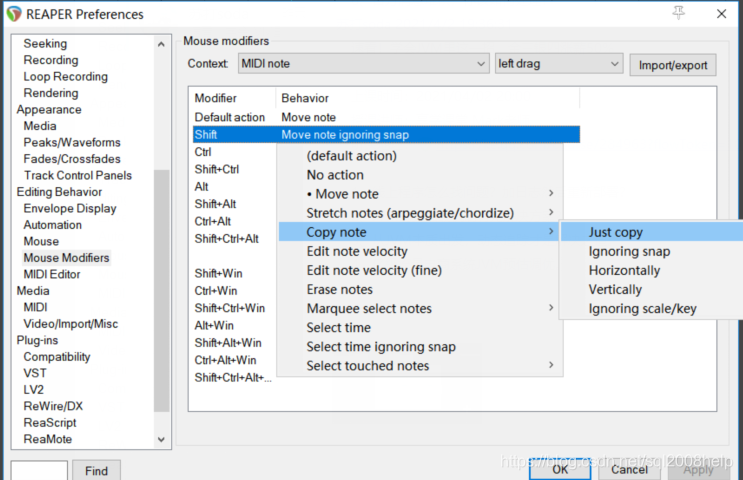Choose Ignoring scale/key in submenu
This screenshot has width=743, height=480.
(x=652, y=308)
